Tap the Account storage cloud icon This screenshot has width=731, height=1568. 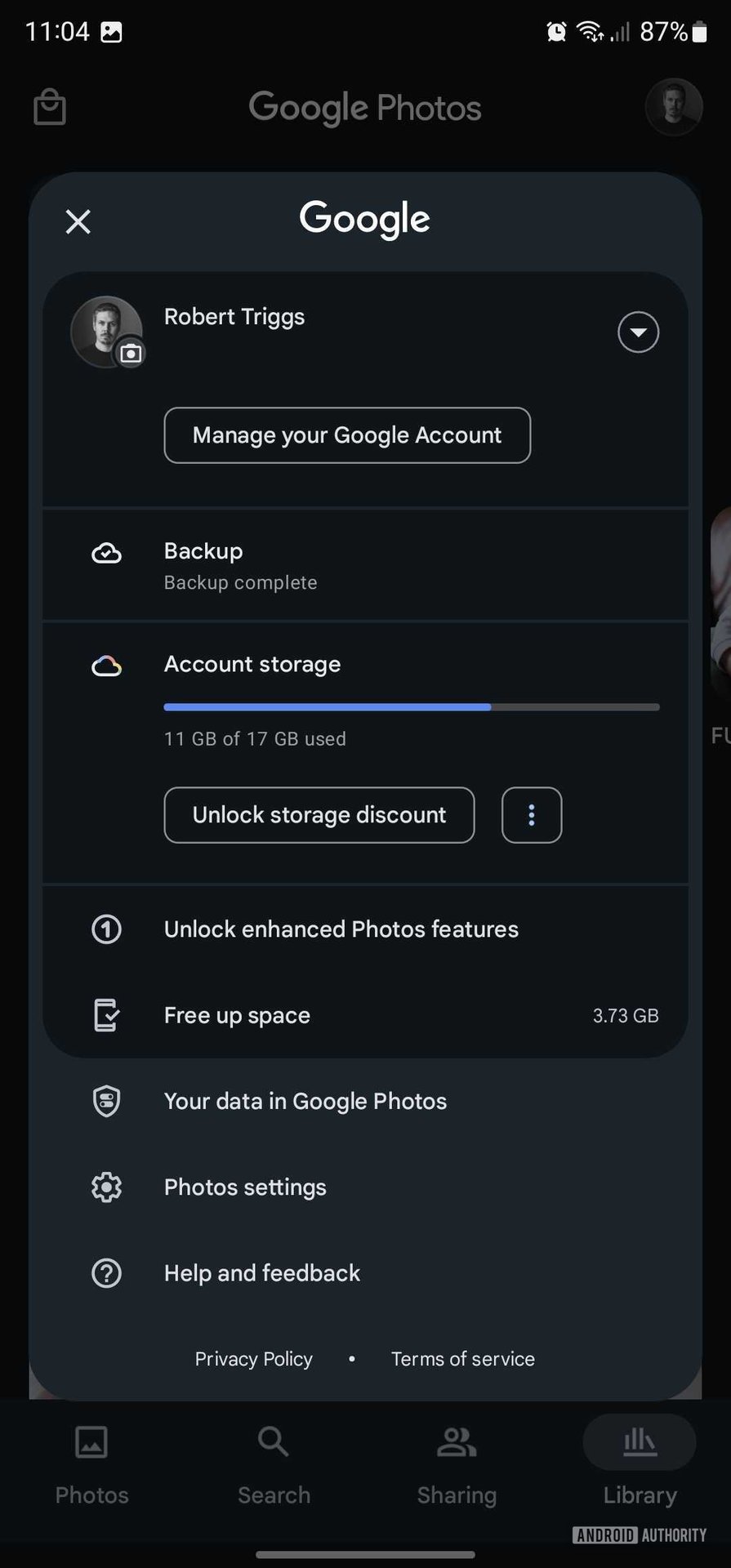pyautogui.click(x=106, y=666)
